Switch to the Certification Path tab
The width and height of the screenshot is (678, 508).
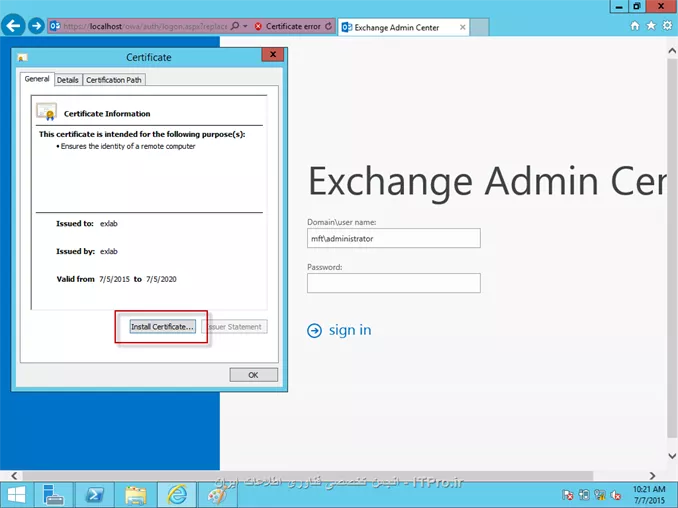pyautogui.click(x=114, y=80)
